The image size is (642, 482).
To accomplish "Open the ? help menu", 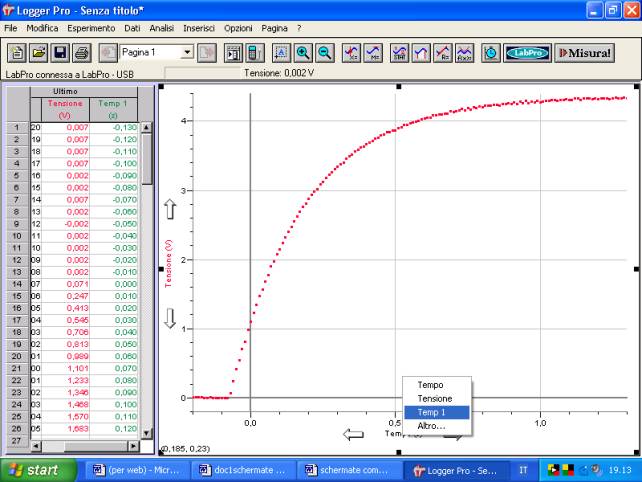I will coord(299,28).
